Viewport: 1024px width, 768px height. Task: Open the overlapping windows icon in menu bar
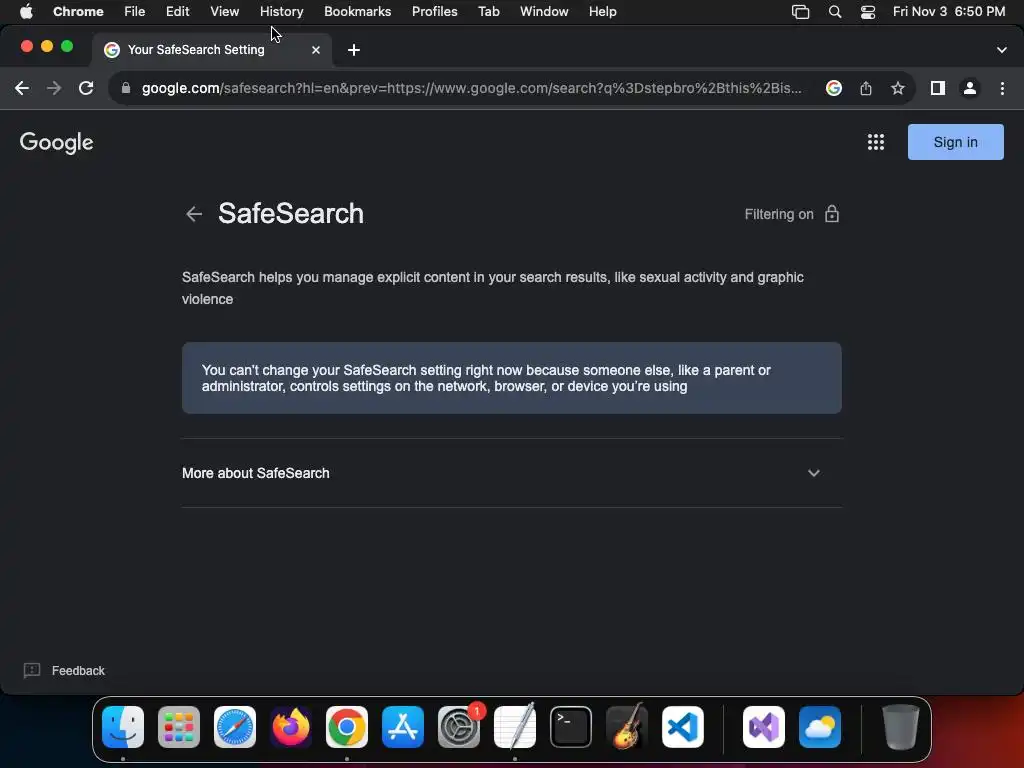[801, 12]
